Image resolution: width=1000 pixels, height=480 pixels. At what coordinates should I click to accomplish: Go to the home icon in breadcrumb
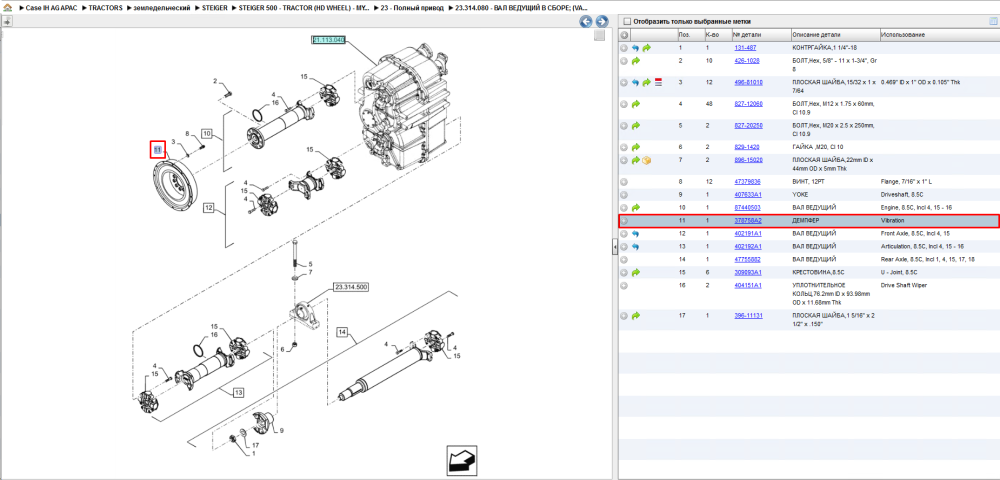pos(7,7)
